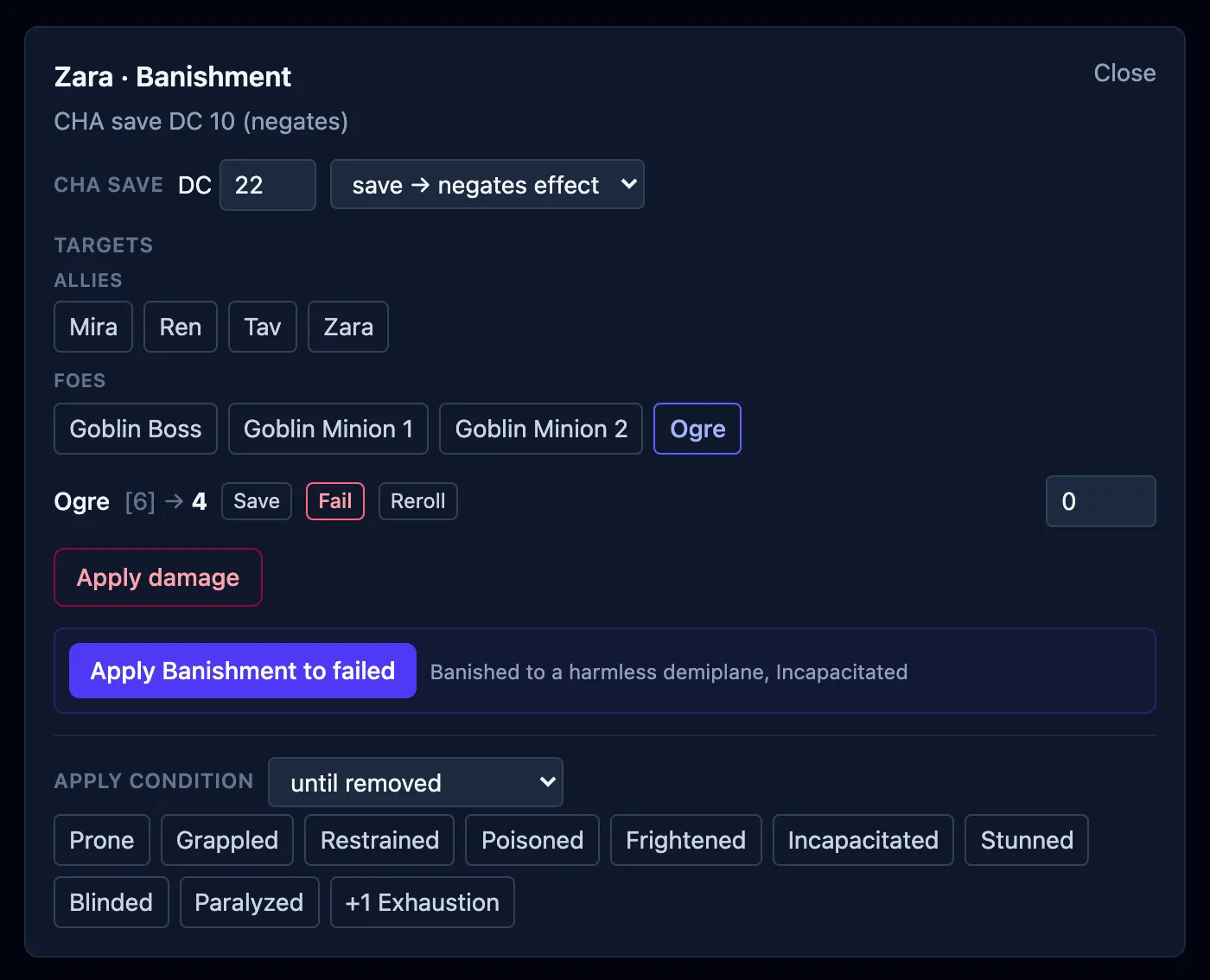Mark the Ogre's roll as Fail
The height and width of the screenshot is (980, 1210).
pos(335,501)
